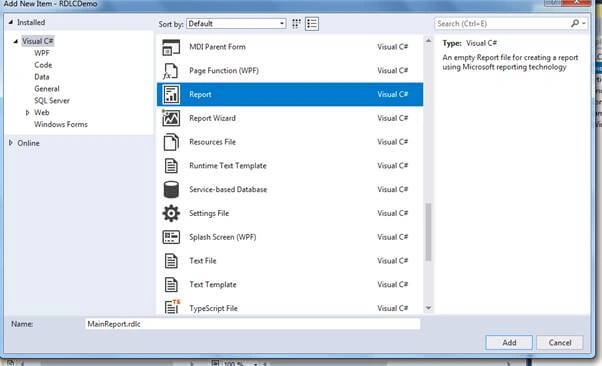The width and height of the screenshot is (602, 366).
Task: Click the search magnifier icon
Action: point(574,23)
